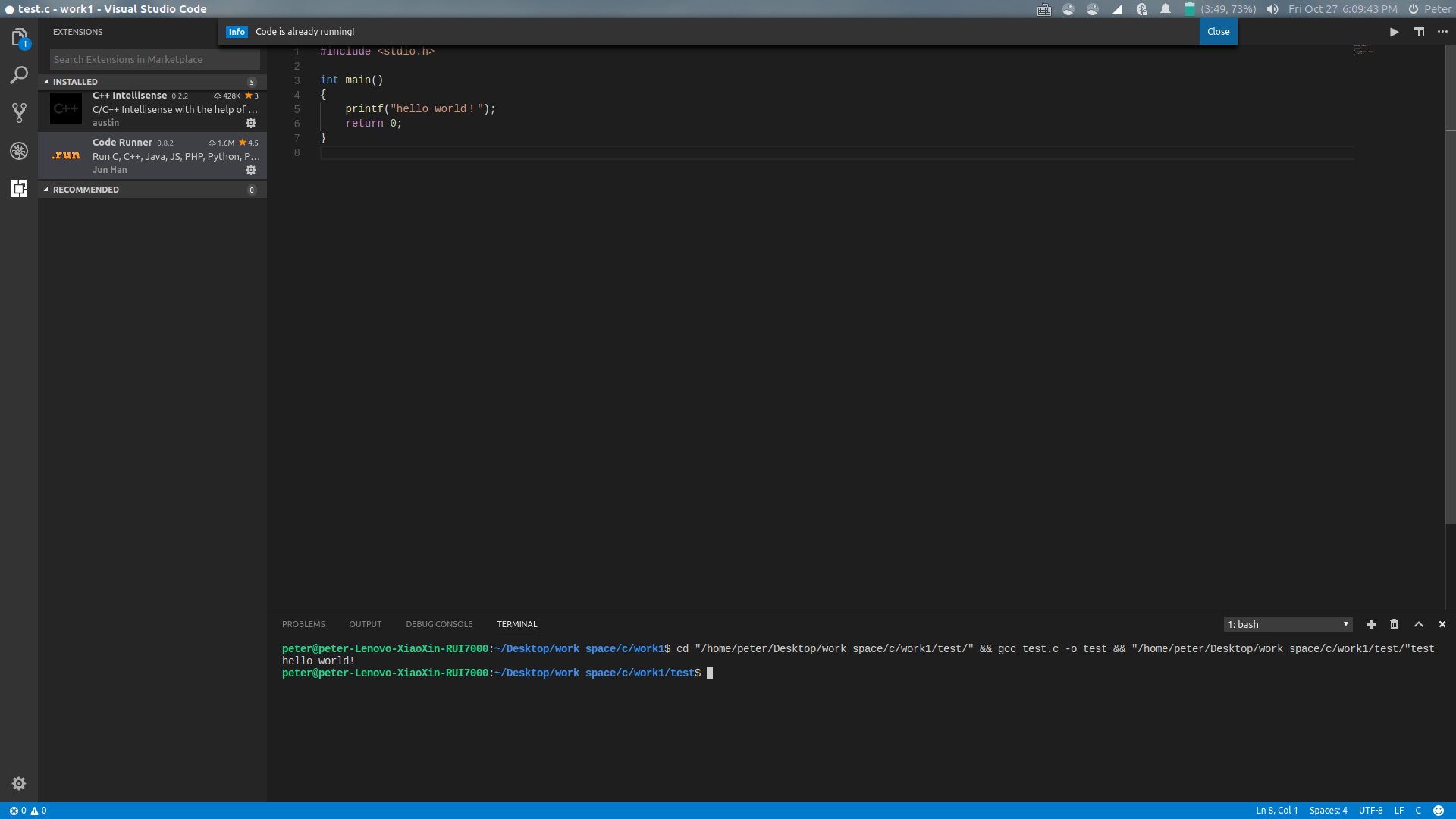Collapse the RECOMMENDED extensions section
Screen dimensions: 1456x819
point(85,190)
